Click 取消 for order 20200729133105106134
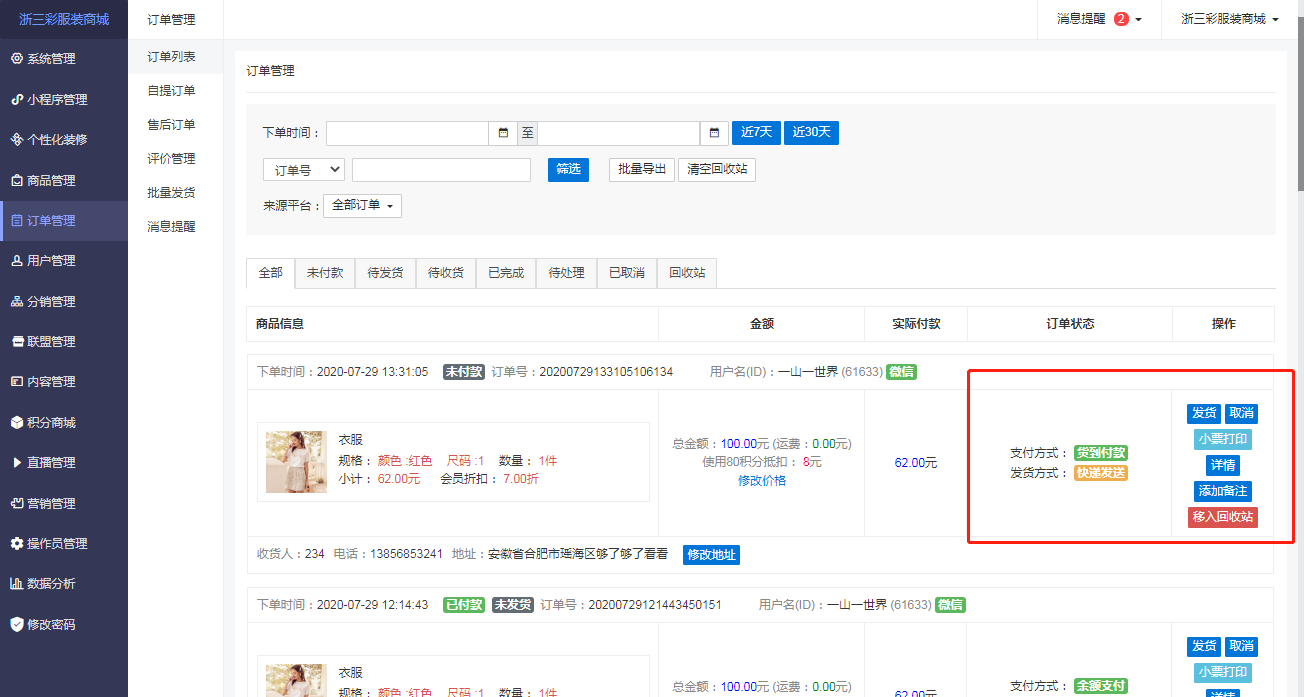This screenshot has width=1304, height=697. pos(1241,413)
